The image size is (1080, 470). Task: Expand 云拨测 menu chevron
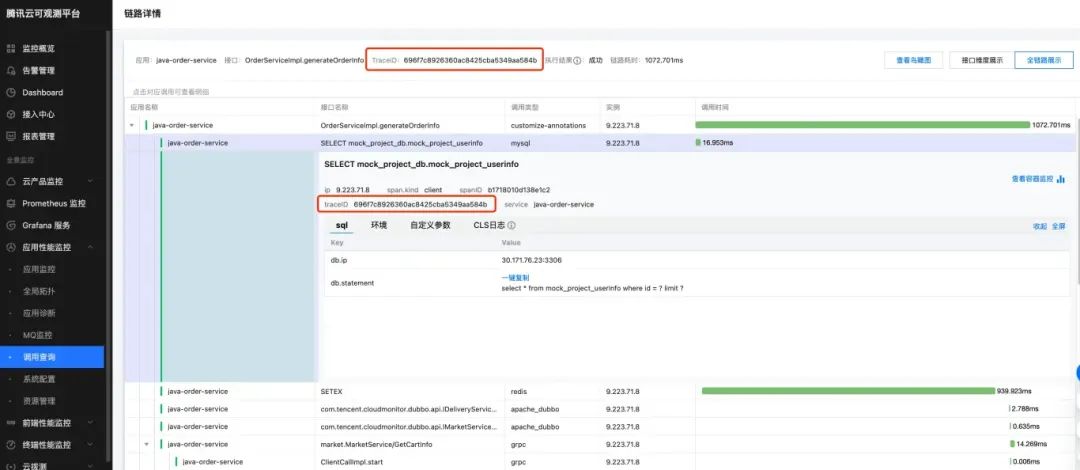(90, 466)
